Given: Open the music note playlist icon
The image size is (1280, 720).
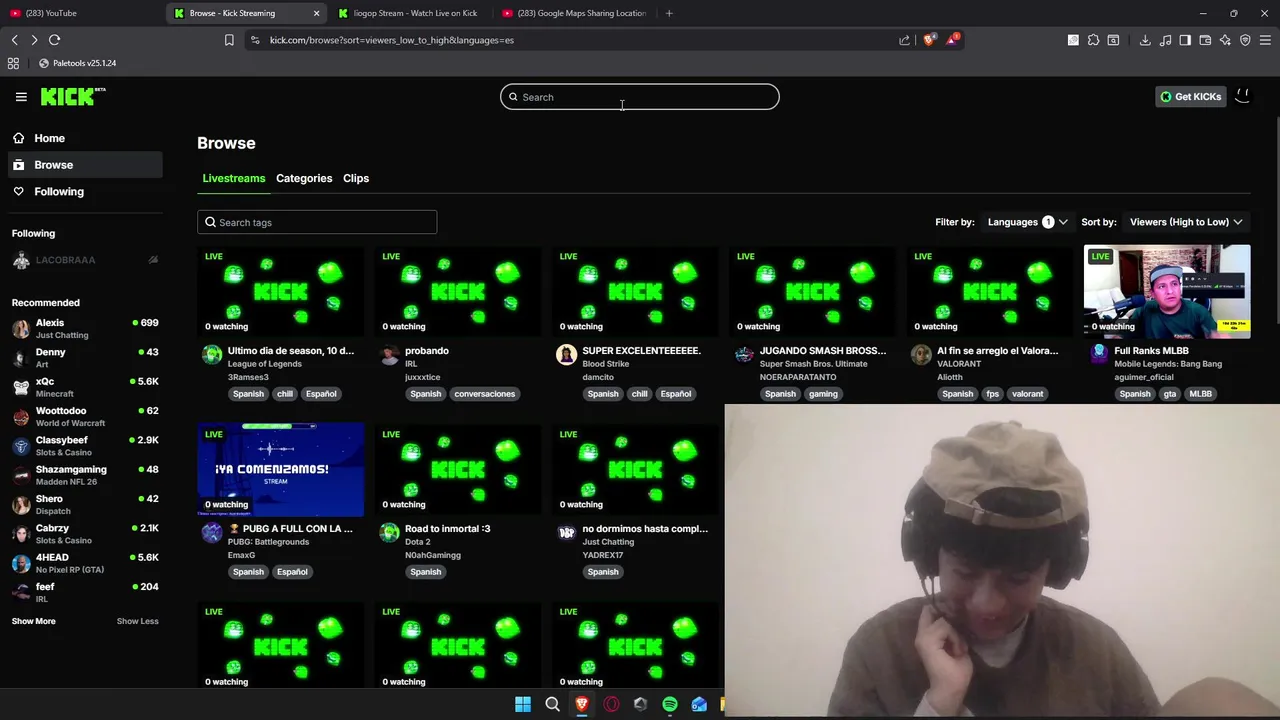Looking at the screenshot, I should click(x=1165, y=40).
